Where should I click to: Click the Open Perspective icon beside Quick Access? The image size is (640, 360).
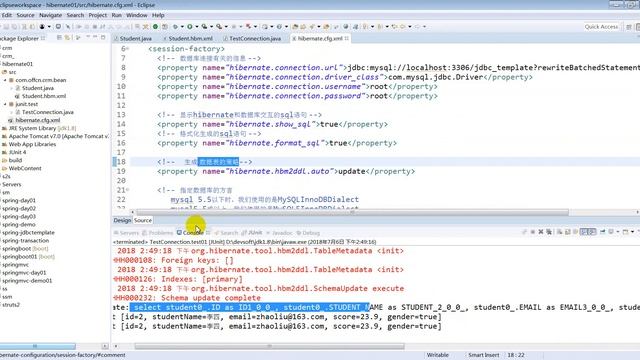click(629, 27)
